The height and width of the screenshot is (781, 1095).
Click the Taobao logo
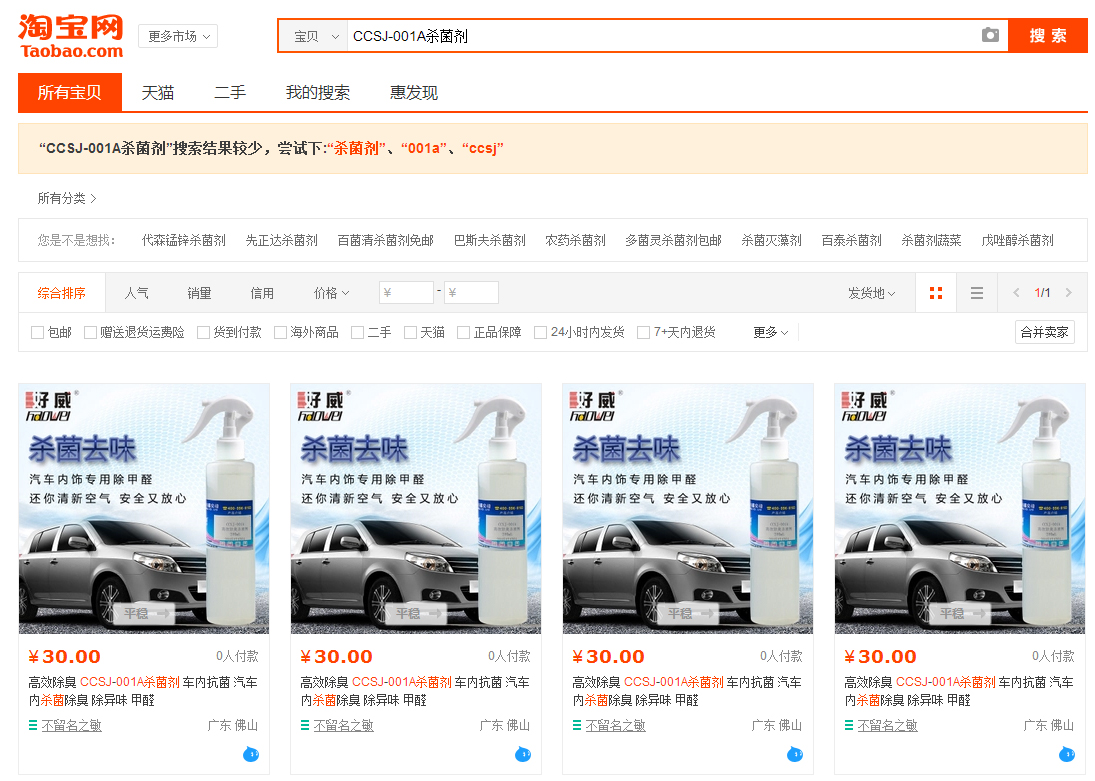click(71, 36)
